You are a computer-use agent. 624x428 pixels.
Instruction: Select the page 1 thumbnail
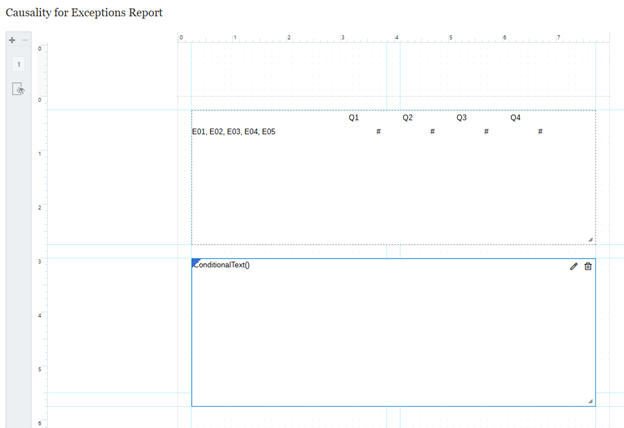18,64
